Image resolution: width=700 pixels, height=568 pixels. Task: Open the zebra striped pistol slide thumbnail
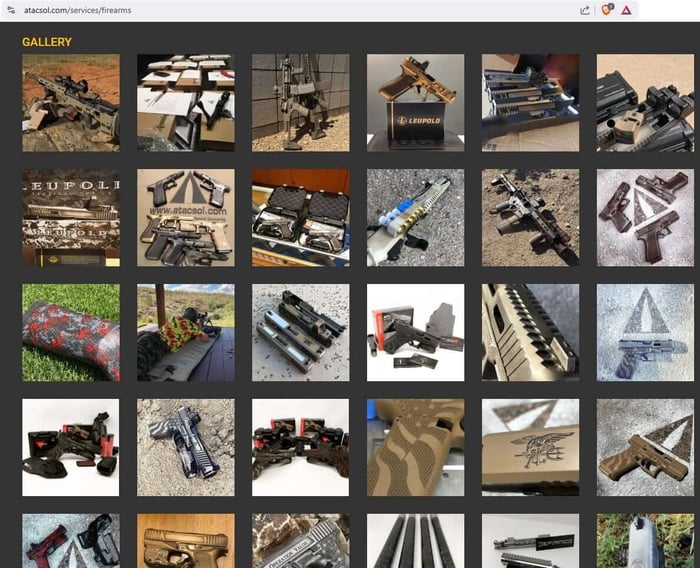click(x=185, y=447)
